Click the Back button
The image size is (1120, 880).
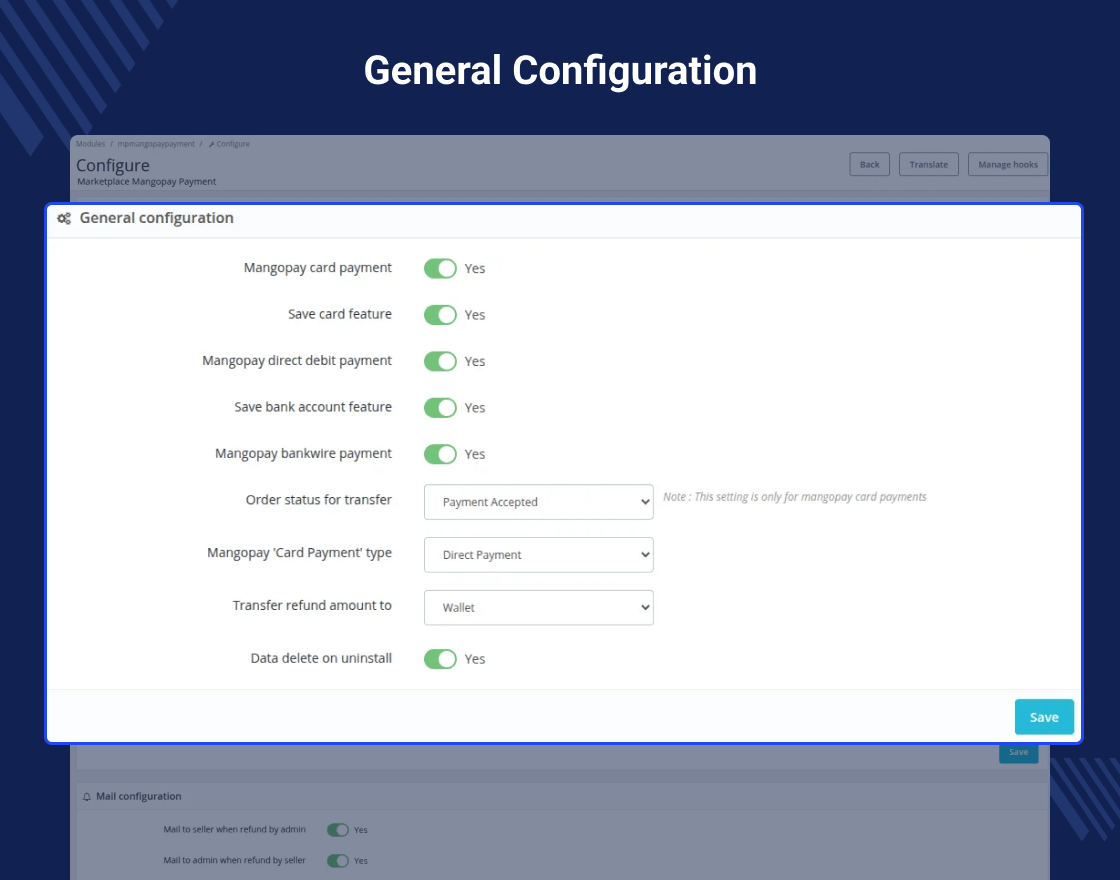869,164
